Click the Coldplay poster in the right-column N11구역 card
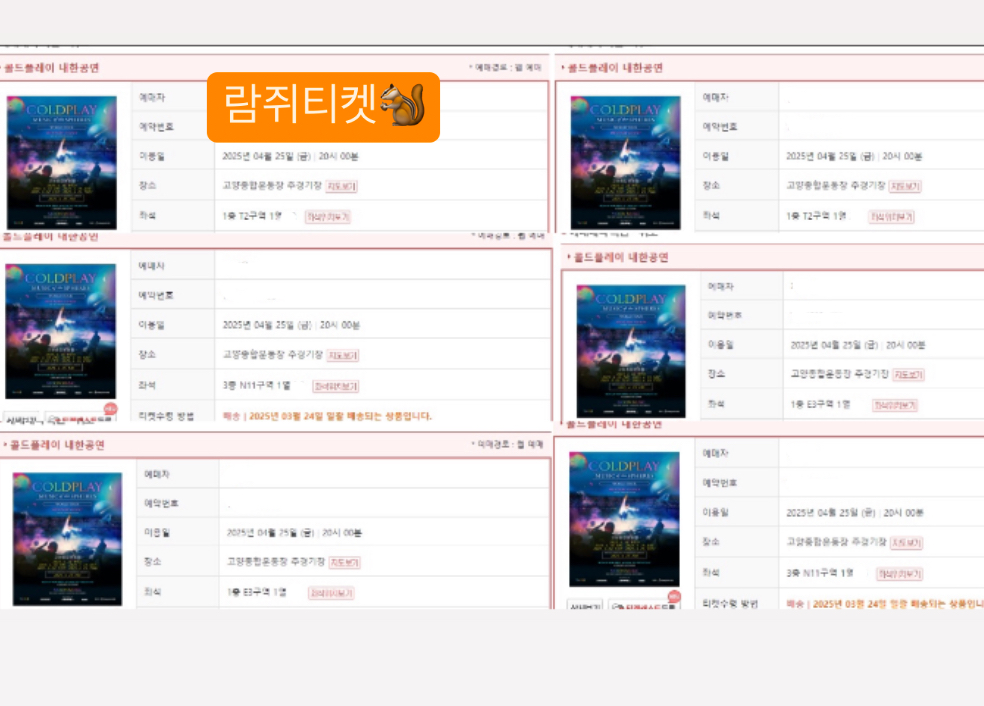The height and width of the screenshot is (706, 984). click(x=624, y=519)
